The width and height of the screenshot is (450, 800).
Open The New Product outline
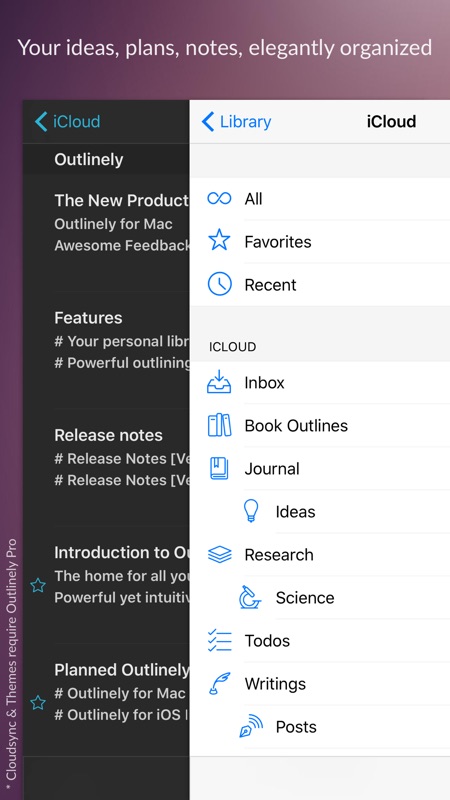tap(106, 223)
